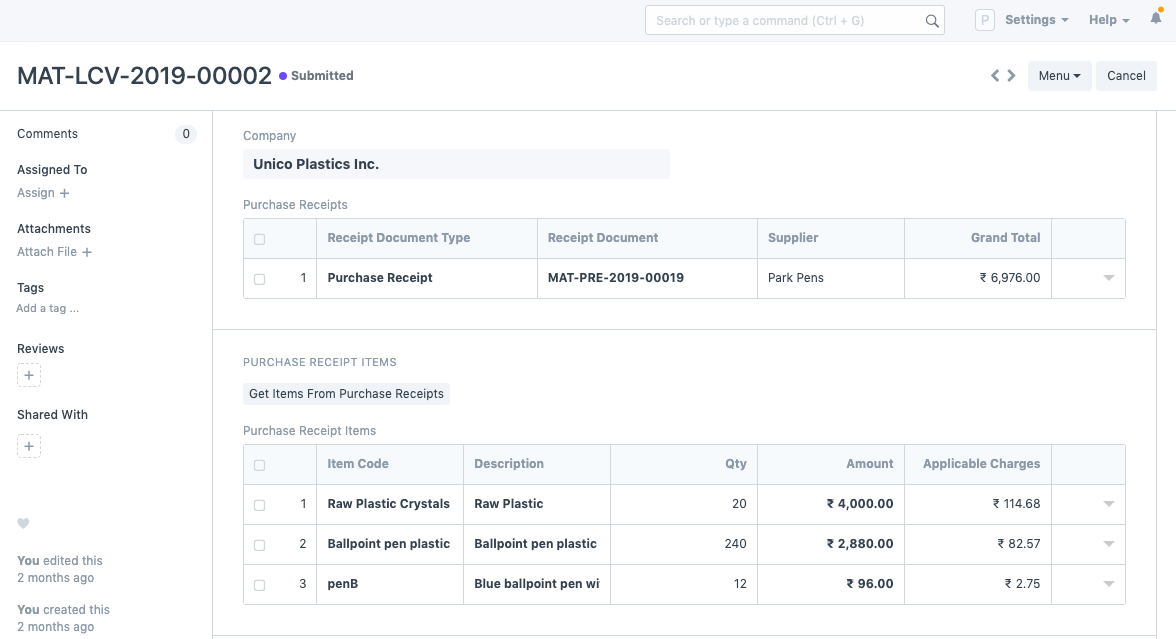Open the Menu dropdown button

(x=1059, y=76)
